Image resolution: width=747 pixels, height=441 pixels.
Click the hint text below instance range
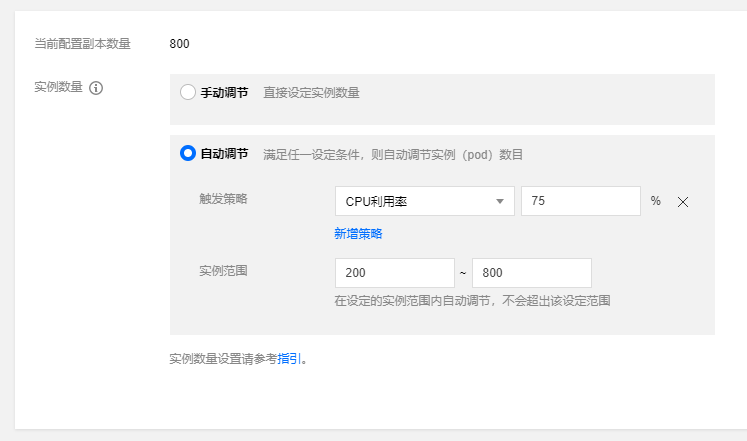(472, 300)
